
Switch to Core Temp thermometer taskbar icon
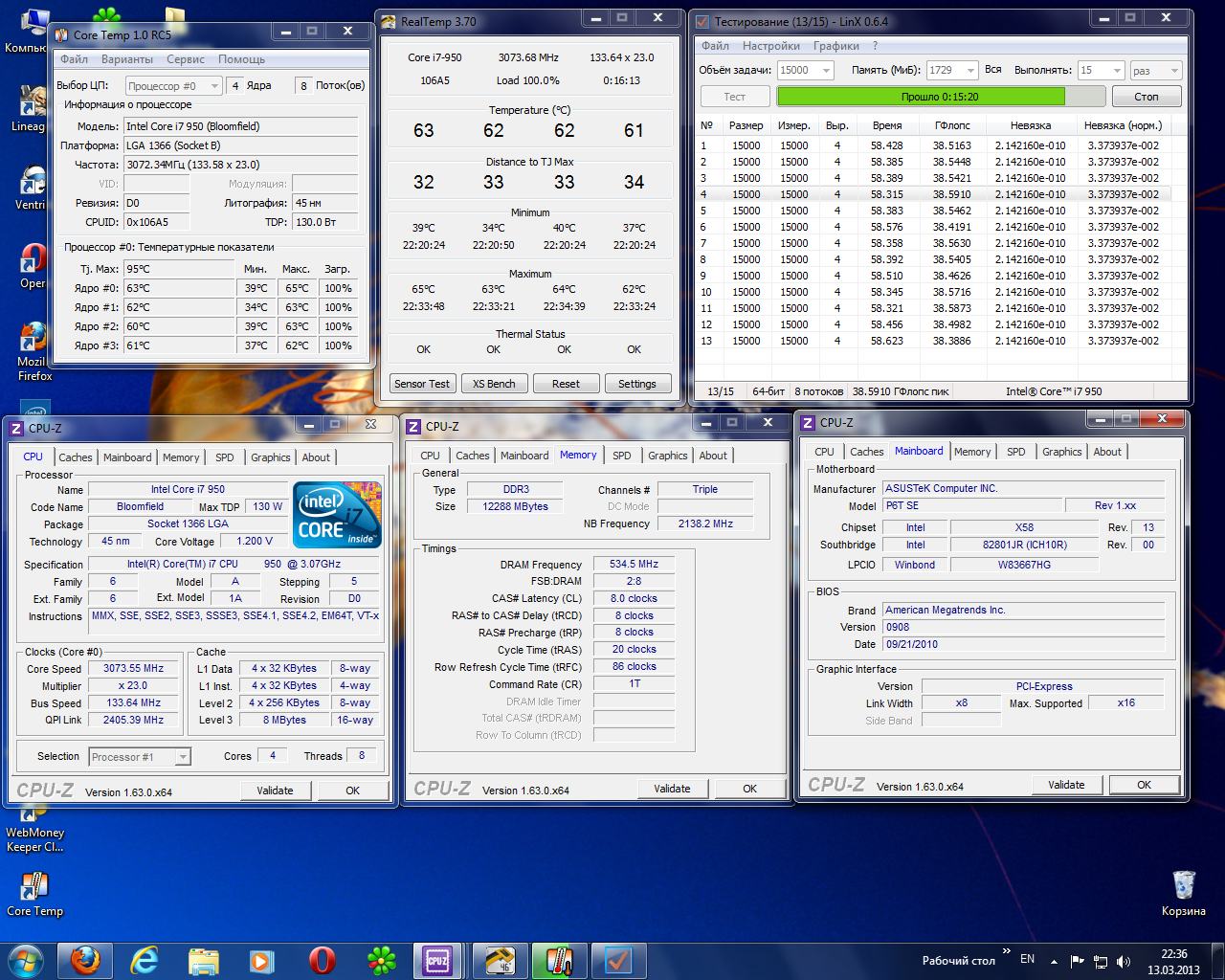(x=558, y=960)
